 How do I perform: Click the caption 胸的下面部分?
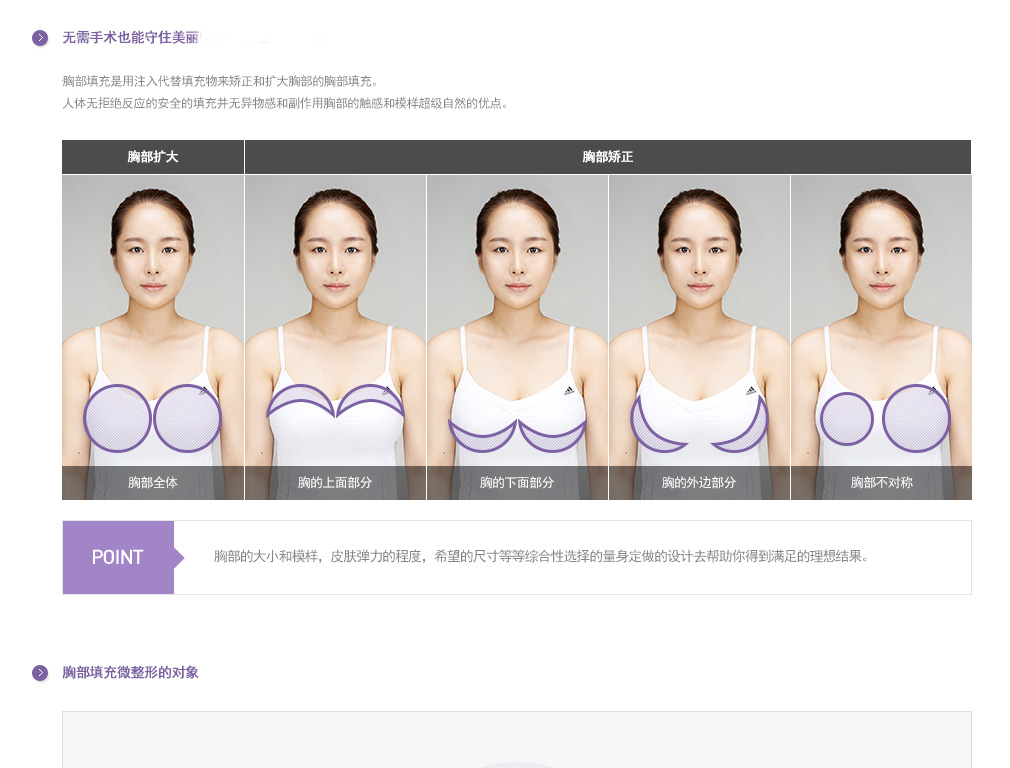click(x=517, y=483)
